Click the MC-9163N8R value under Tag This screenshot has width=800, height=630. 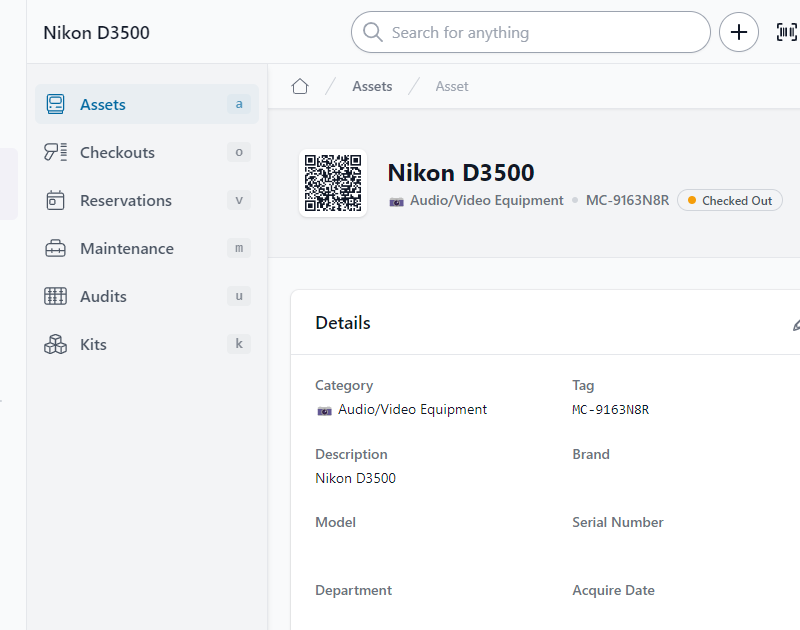click(x=611, y=410)
